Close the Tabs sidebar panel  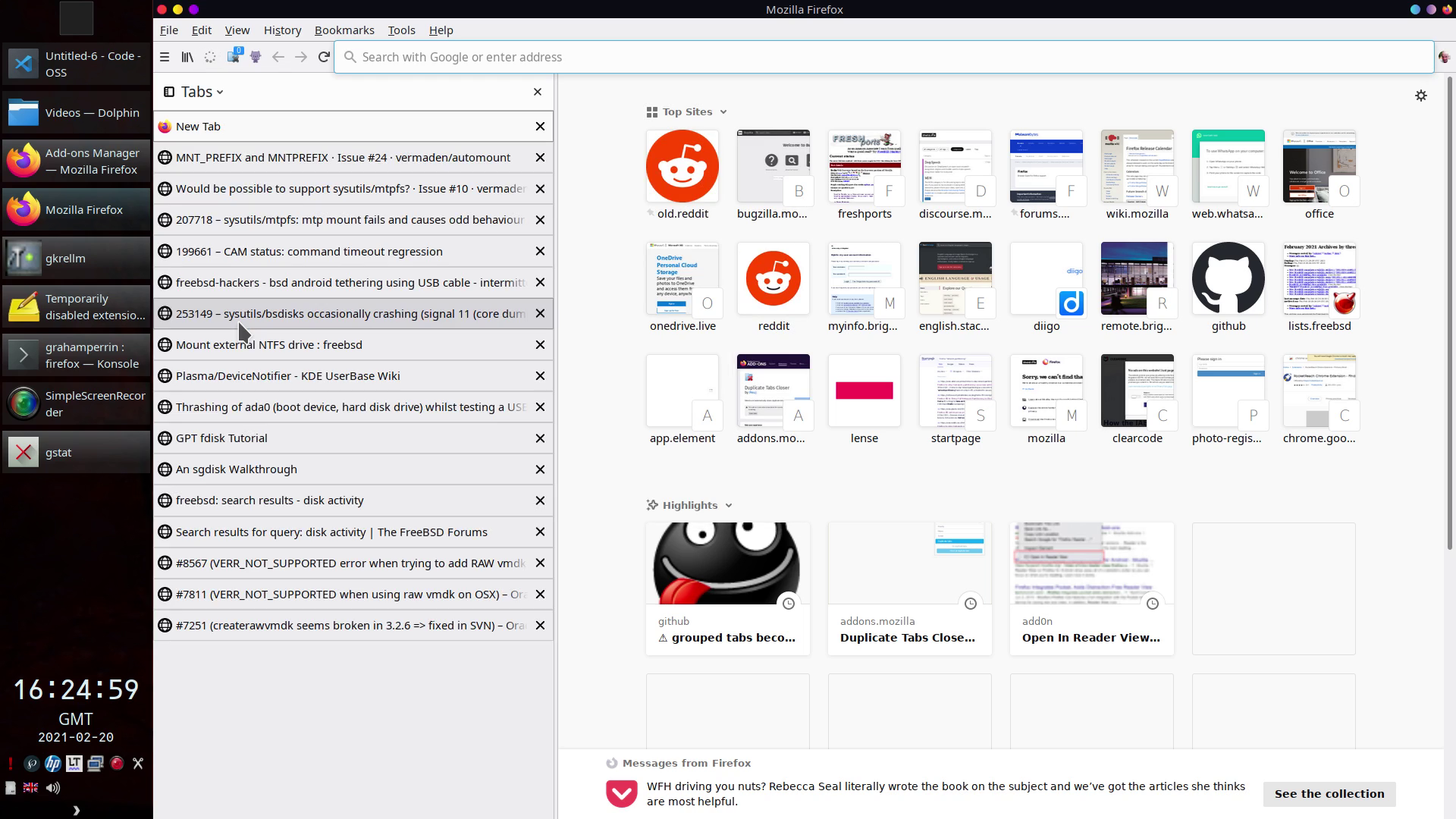coord(538,92)
